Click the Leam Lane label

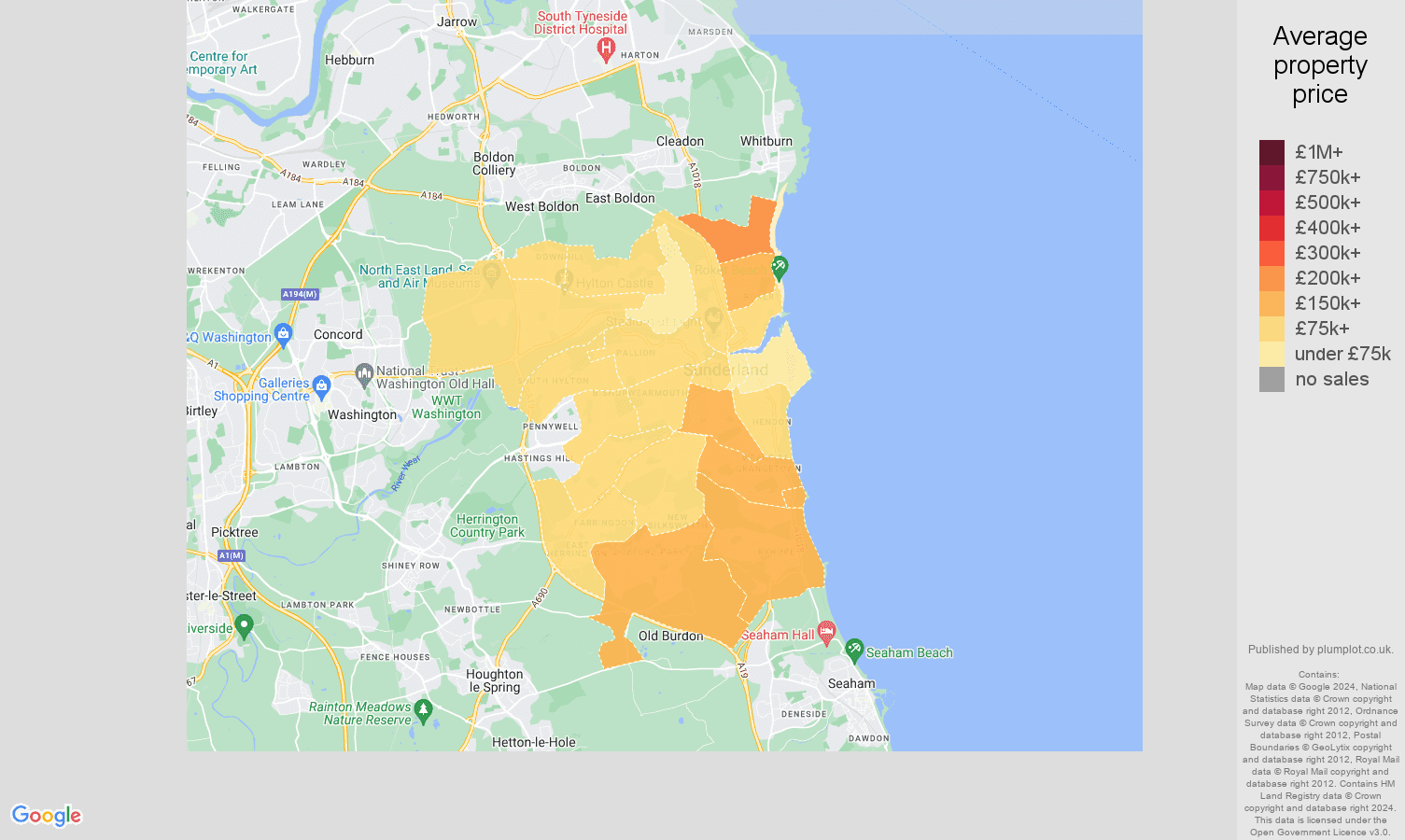coord(298,204)
